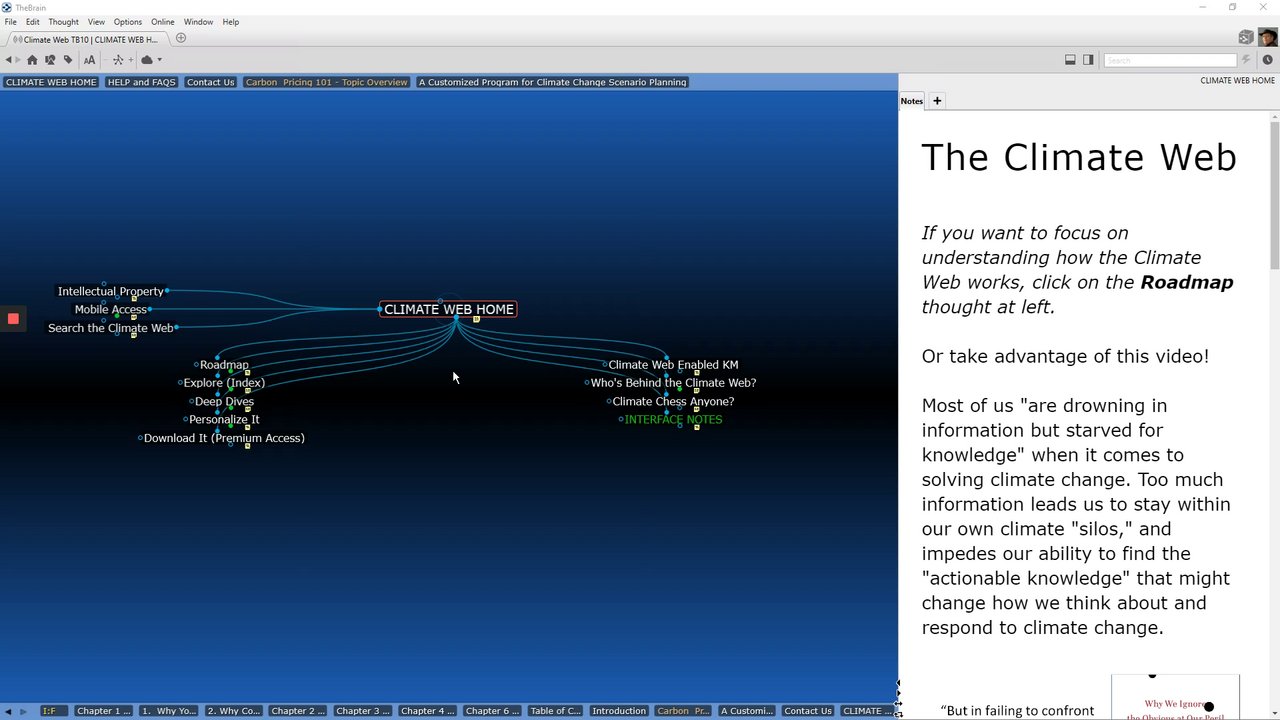Open the Explore (Index) thought

pyautogui.click(x=224, y=383)
